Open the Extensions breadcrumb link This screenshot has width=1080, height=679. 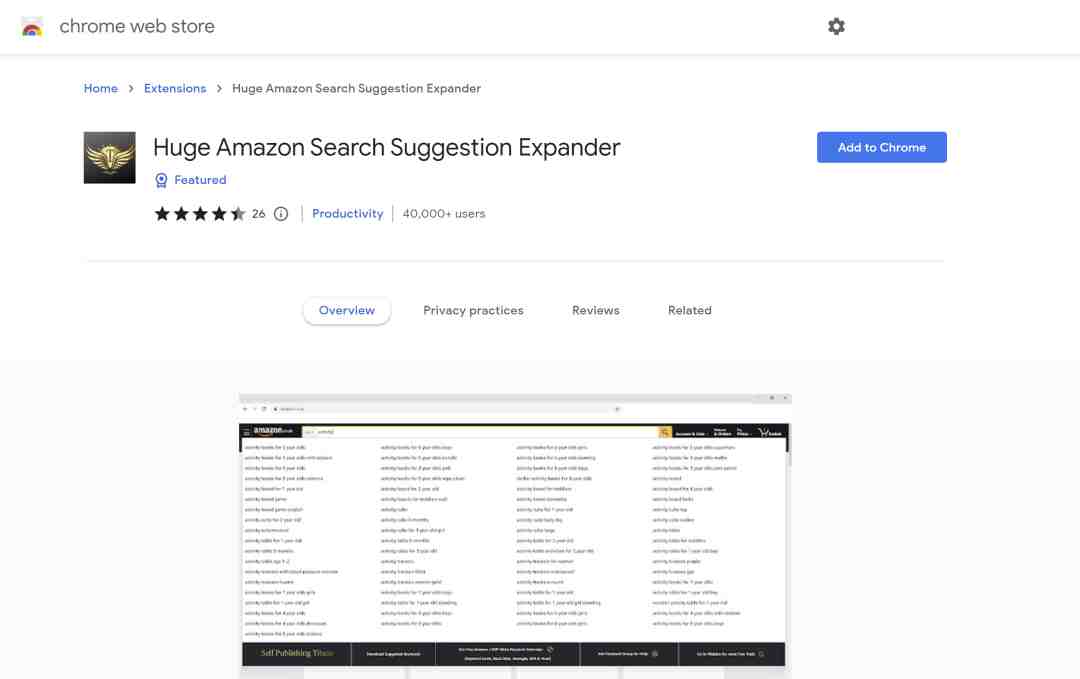(175, 89)
